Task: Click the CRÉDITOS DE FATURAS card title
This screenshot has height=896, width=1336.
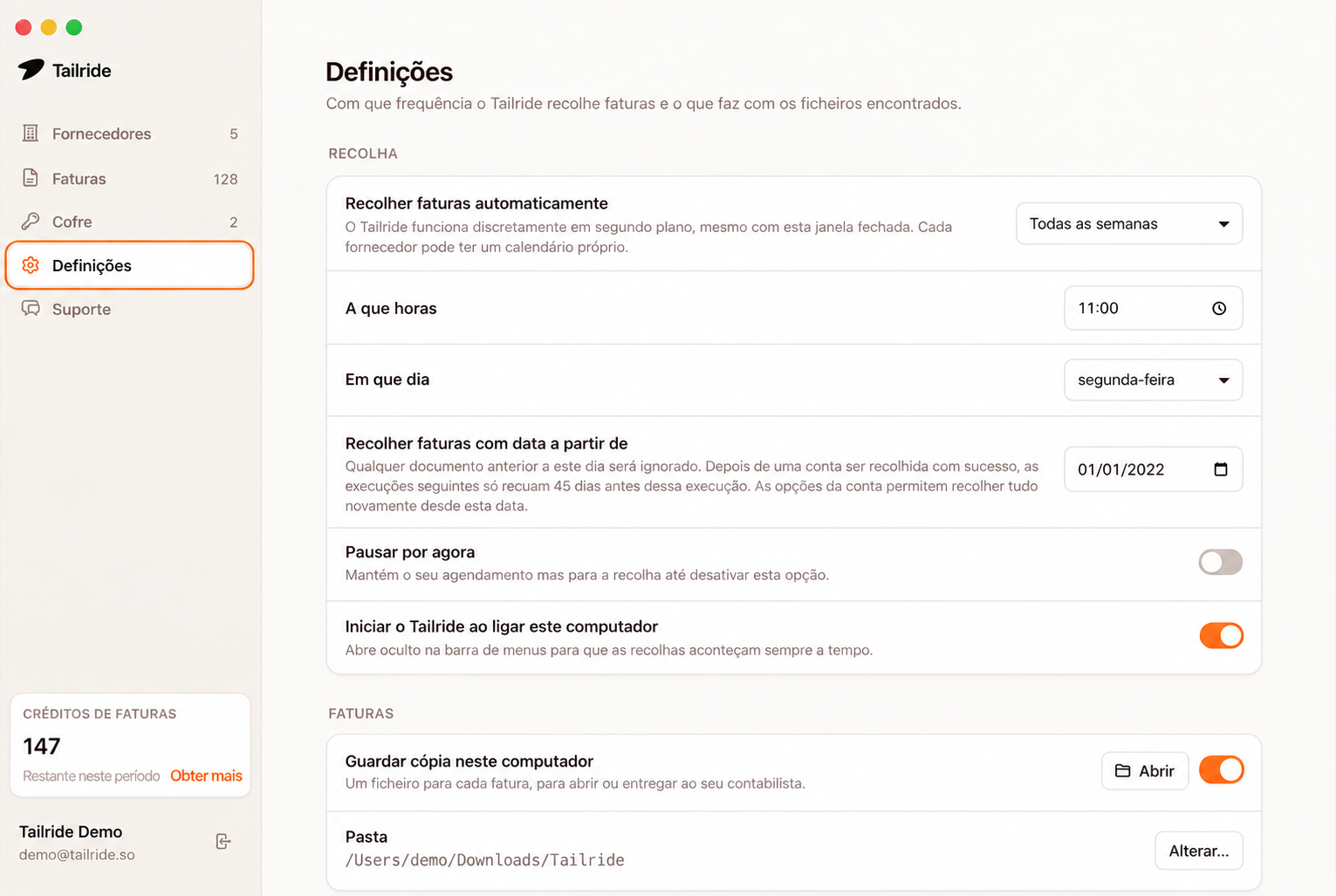Action: [99, 714]
